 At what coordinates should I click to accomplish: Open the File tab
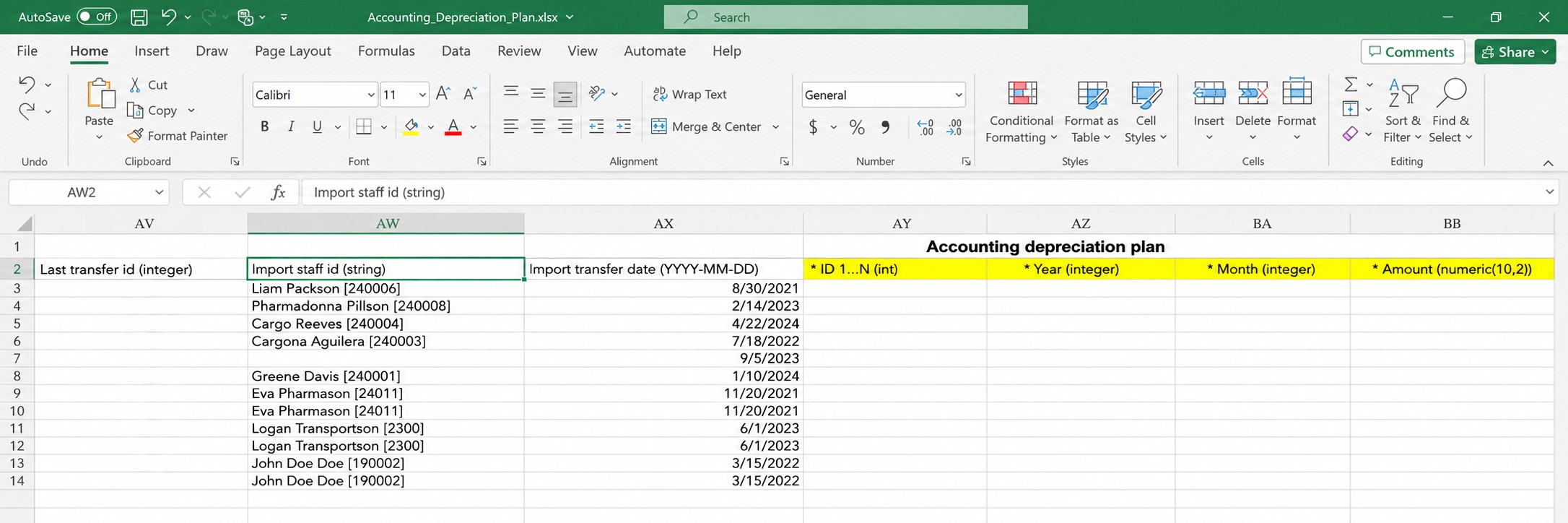click(27, 51)
